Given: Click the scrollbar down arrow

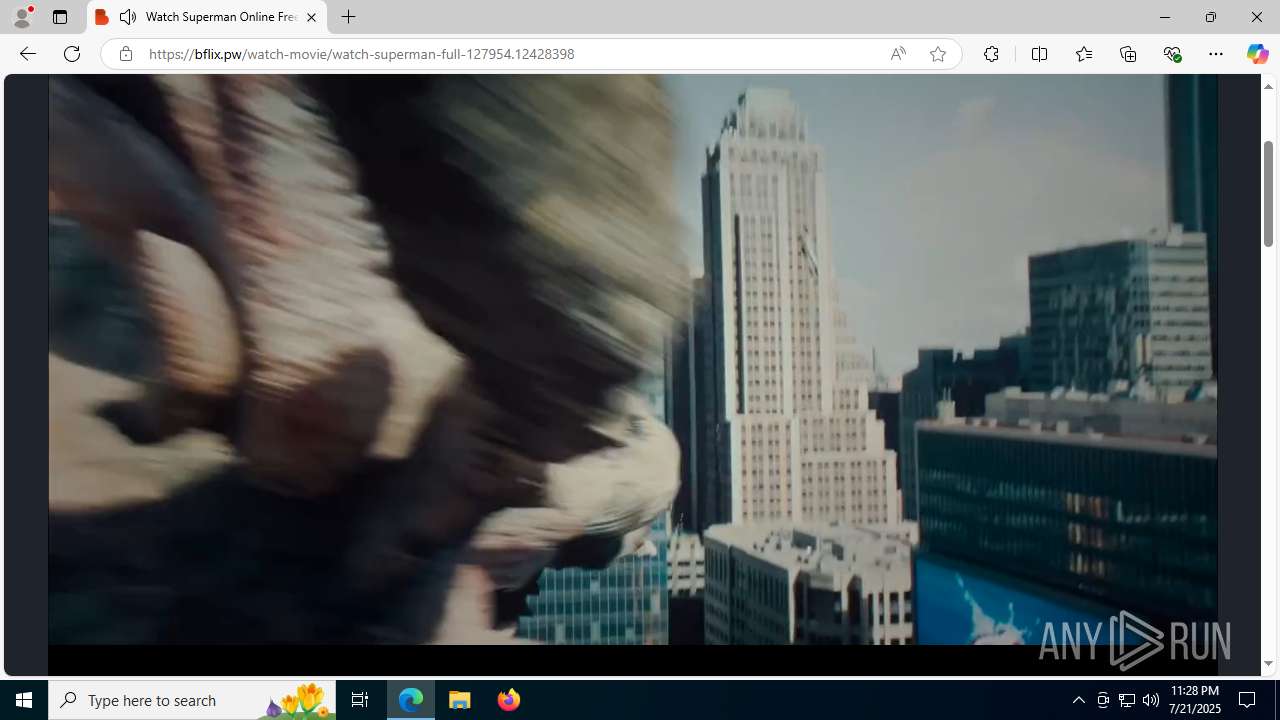Looking at the screenshot, I should coord(1268,664).
